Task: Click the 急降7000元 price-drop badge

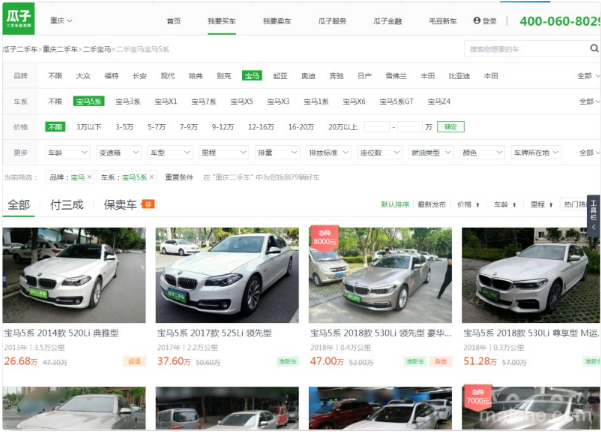Action: click(x=478, y=397)
